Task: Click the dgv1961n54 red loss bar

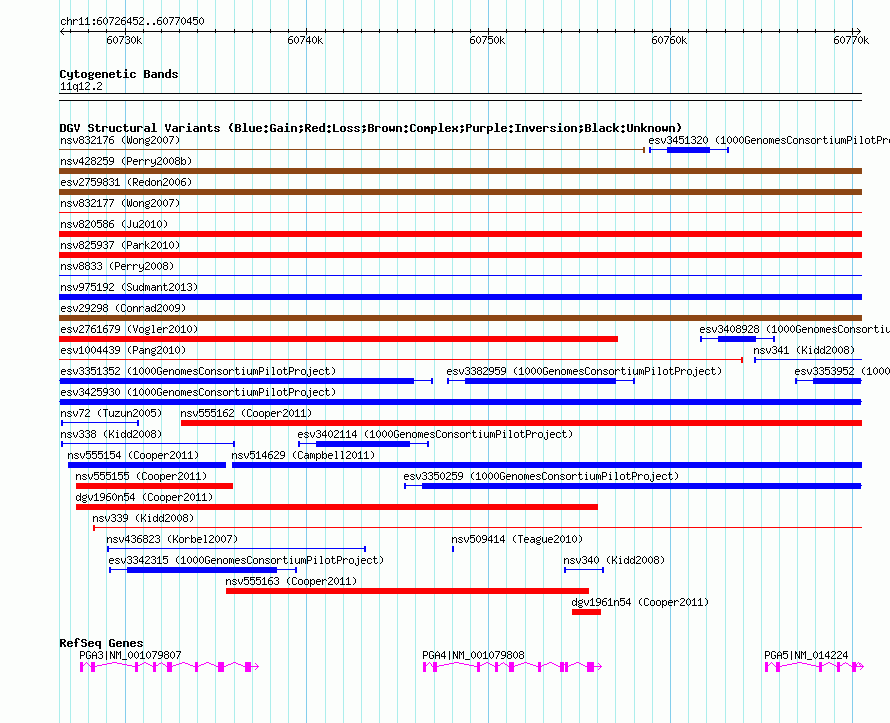Action: (x=586, y=612)
